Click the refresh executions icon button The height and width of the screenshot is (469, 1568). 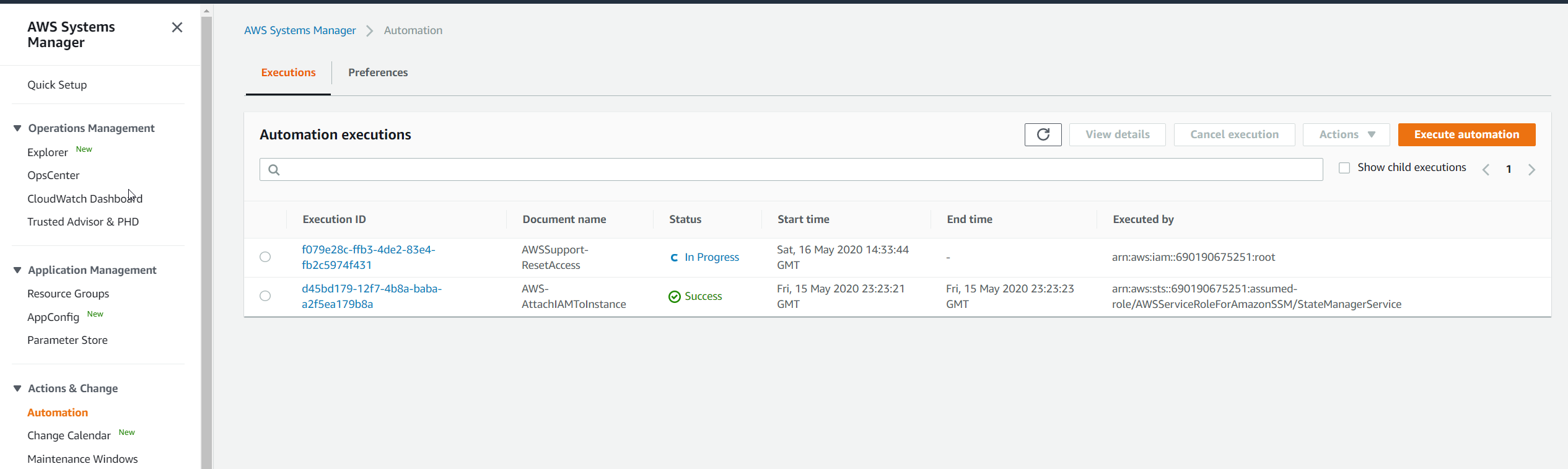(1043, 134)
